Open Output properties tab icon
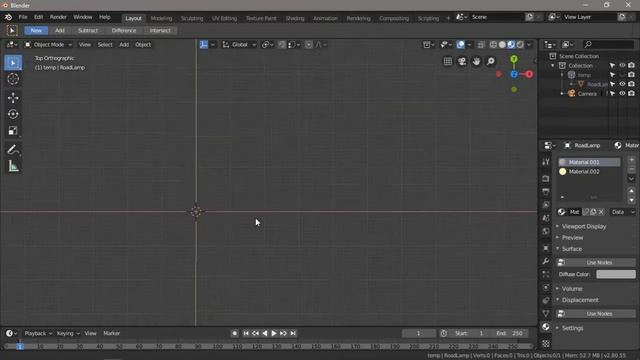This screenshot has width=640, height=360. (x=546, y=191)
